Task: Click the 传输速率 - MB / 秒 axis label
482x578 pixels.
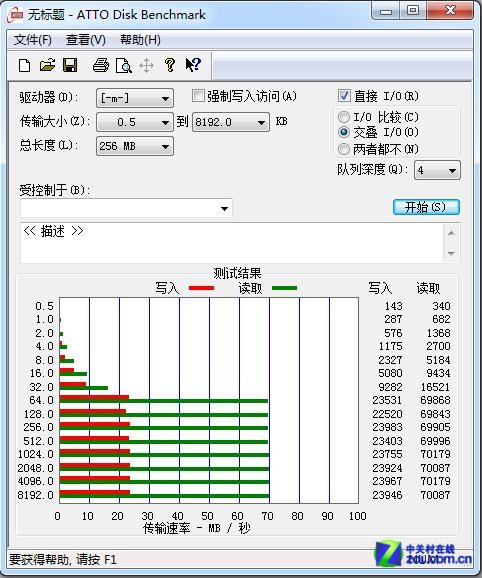Action: tap(196, 529)
